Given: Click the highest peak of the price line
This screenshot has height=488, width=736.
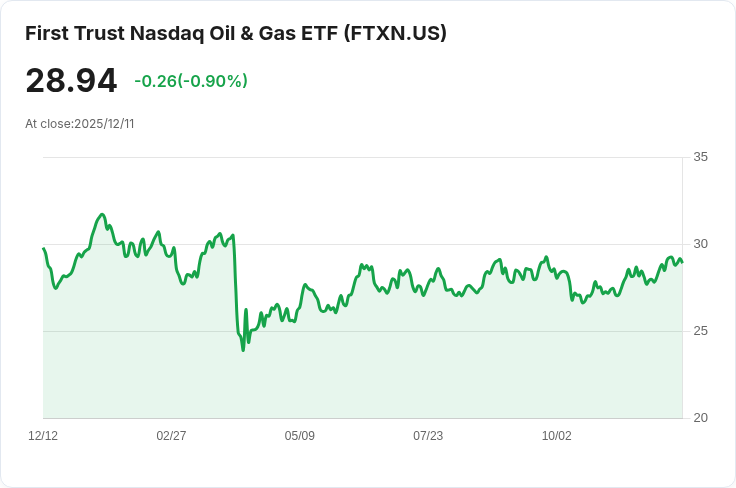Looking at the screenshot, I should (x=101, y=214).
